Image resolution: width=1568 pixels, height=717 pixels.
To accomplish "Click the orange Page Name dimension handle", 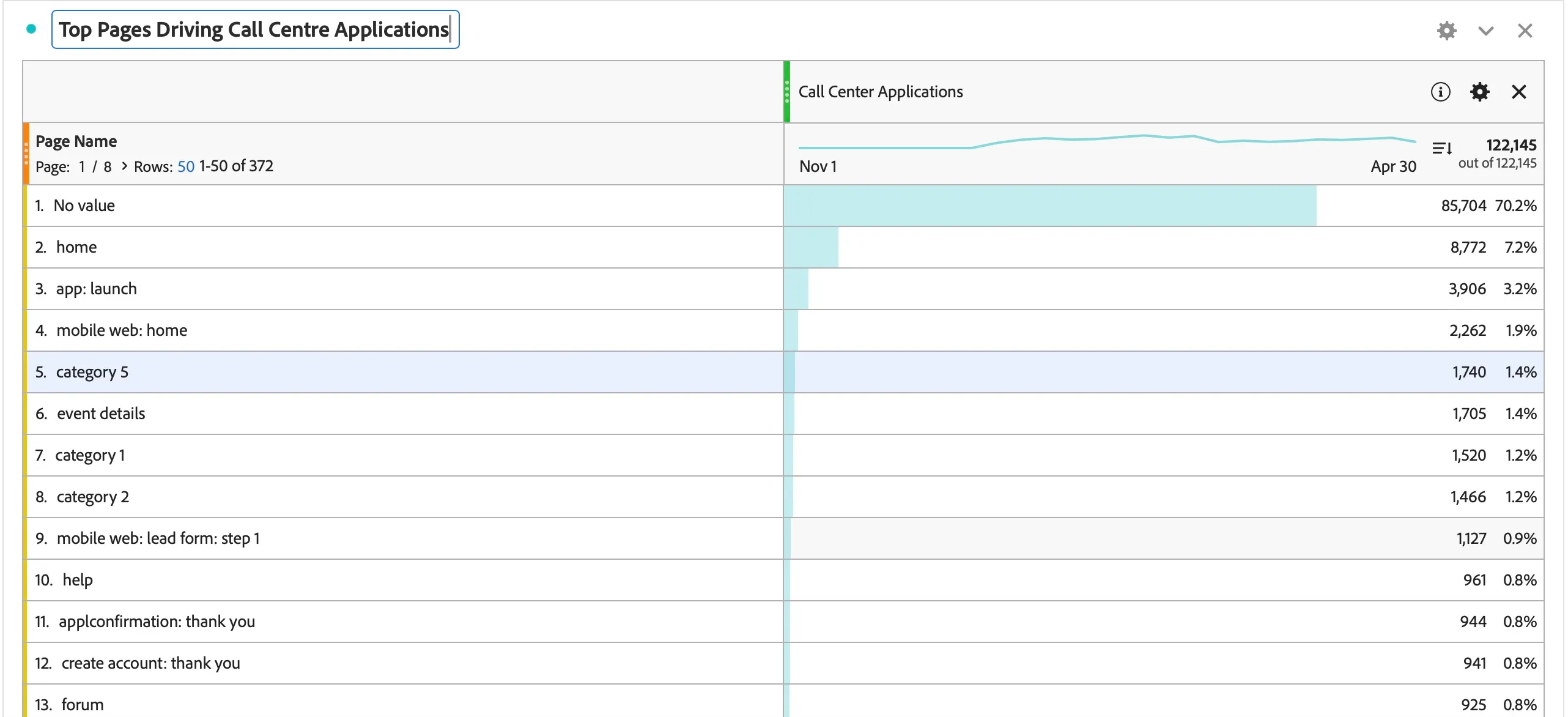I will (x=26, y=154).
